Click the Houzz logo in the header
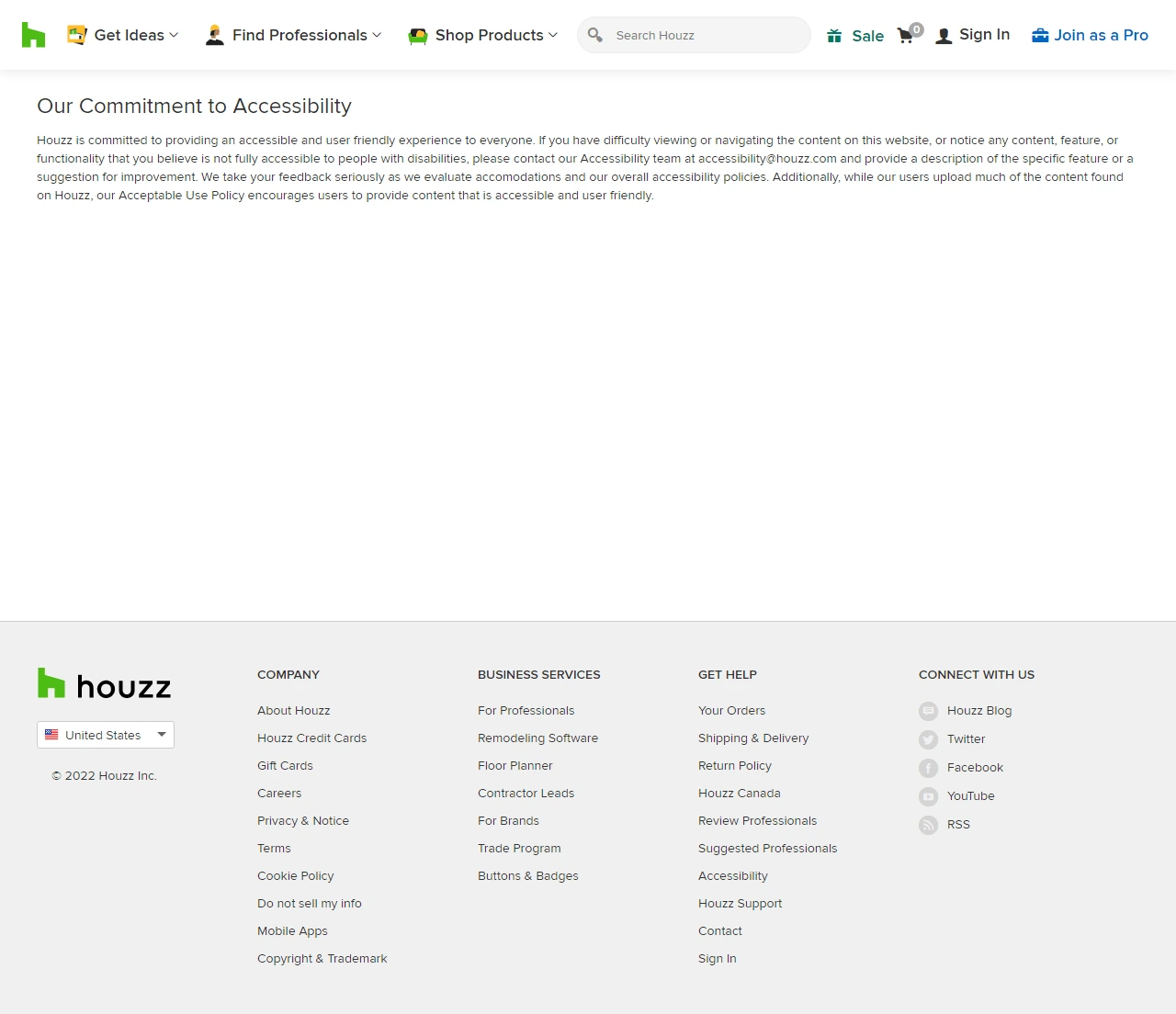Viewport: 1176px width, 1014px height. point(33,34)
